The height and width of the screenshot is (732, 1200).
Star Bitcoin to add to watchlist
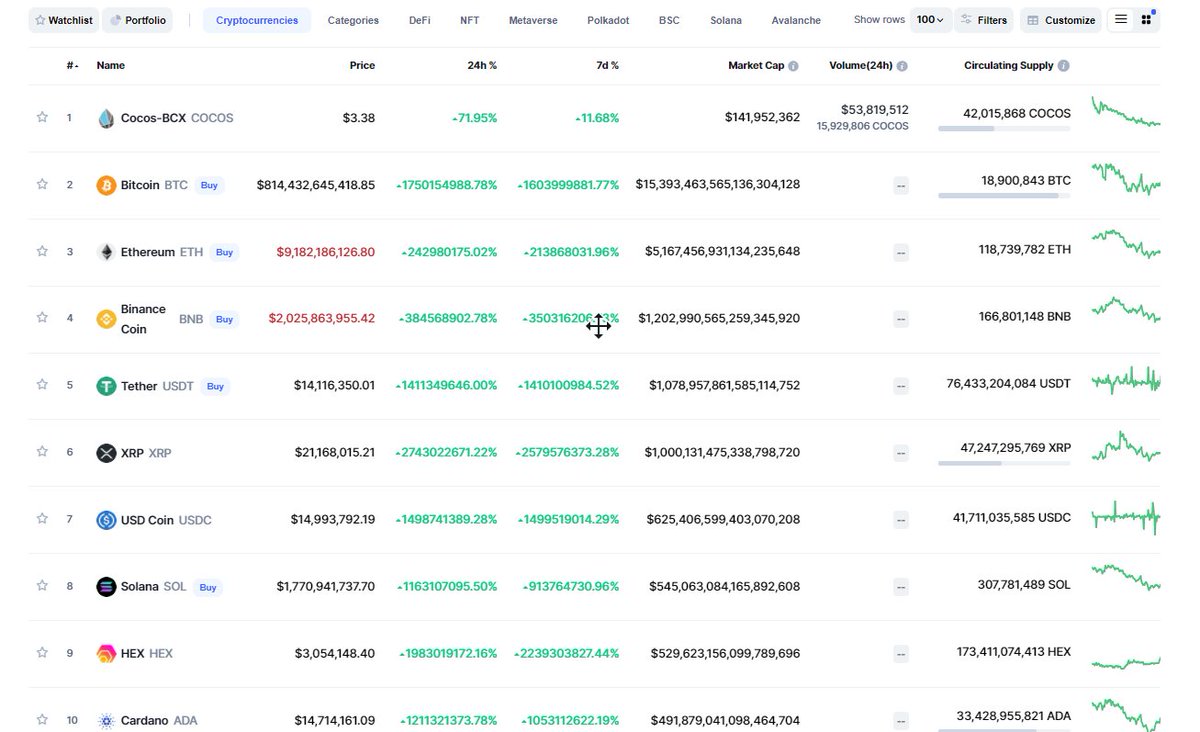click(x=42, y=184)
